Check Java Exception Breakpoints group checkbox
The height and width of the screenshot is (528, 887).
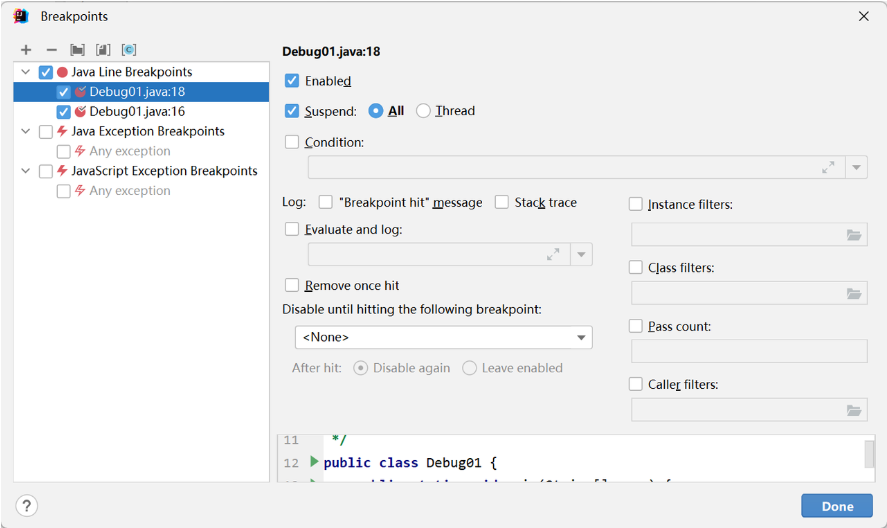click(x=46, y=132)
